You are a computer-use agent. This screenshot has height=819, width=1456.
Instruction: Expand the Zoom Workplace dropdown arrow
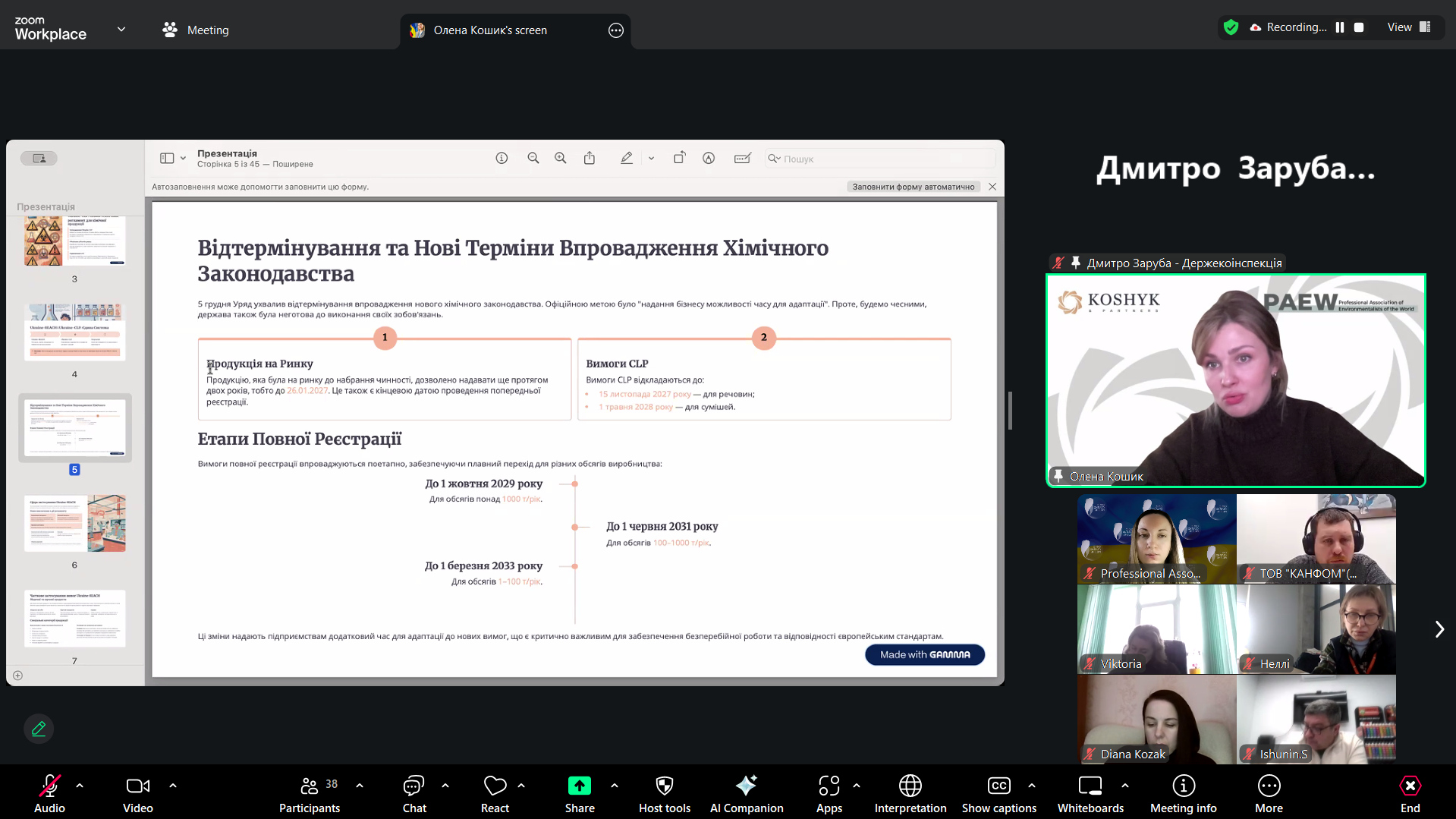pos(121,30)
